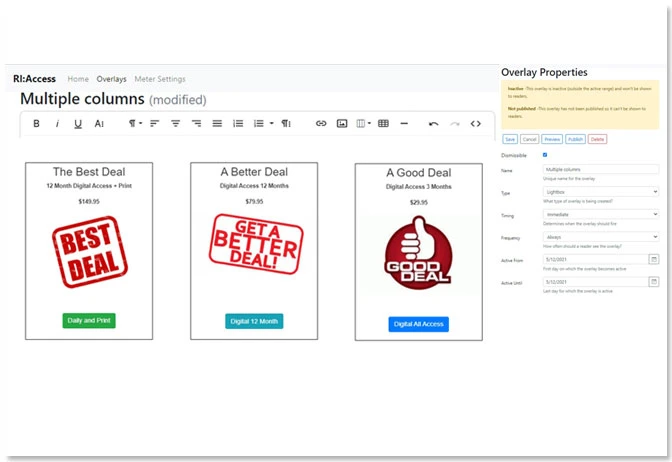The height and width of the screenshot is (462, 672).
Task: Click A Better Deal heading text
Action: click(x=254, y=172)
